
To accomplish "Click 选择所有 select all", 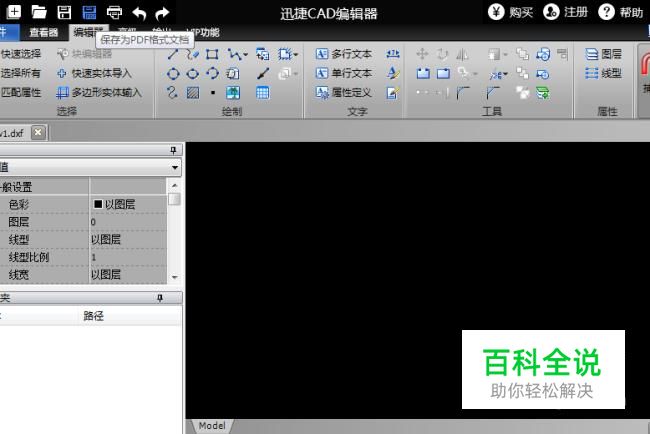I will (x=21, y=73).
